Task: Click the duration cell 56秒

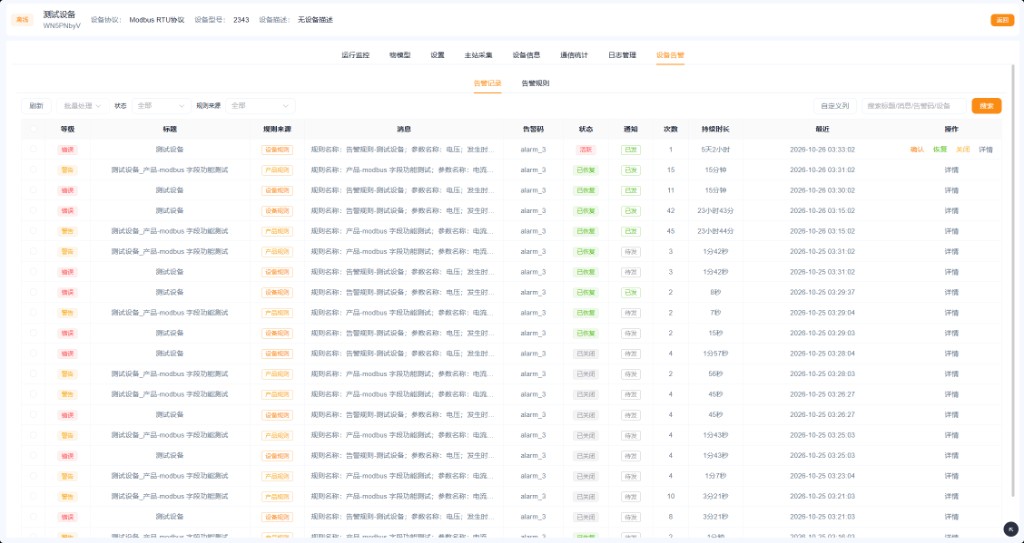Action: (x=716, y=374)
